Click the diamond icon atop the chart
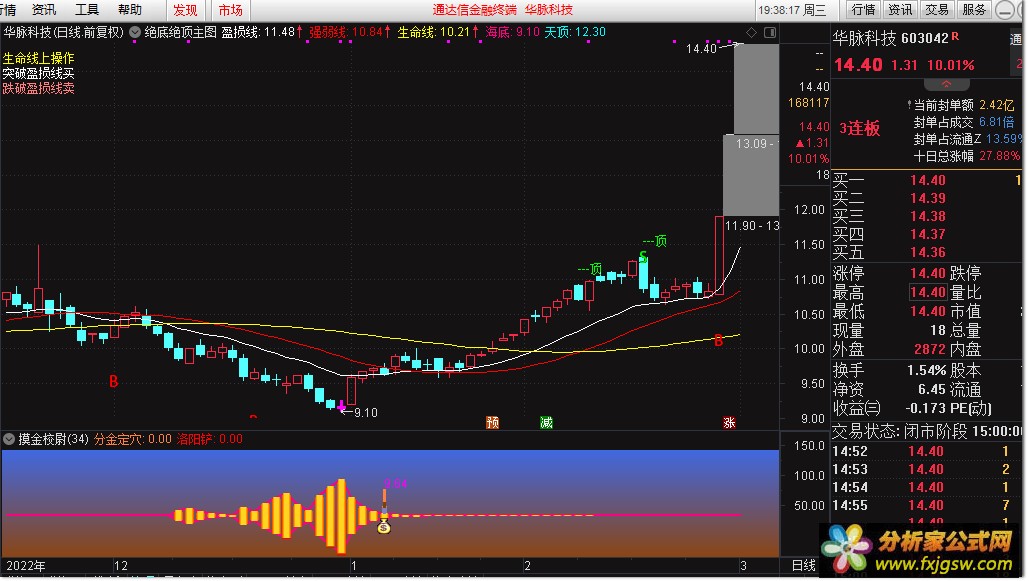 tap(752, 32)
